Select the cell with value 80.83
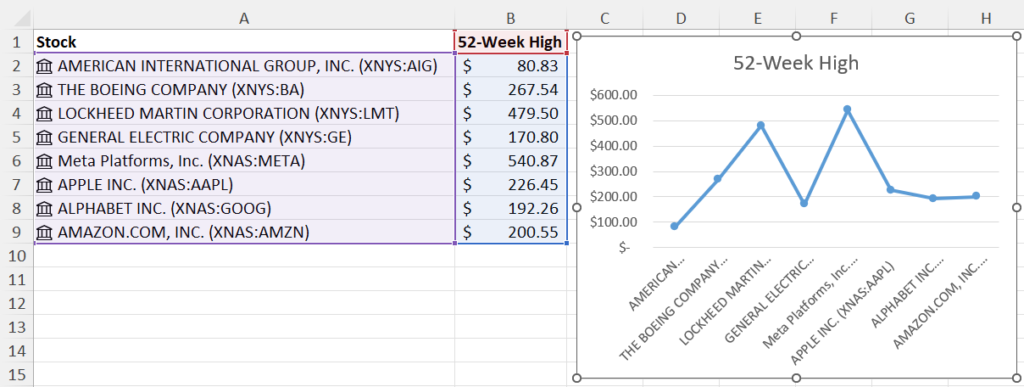 511,66
